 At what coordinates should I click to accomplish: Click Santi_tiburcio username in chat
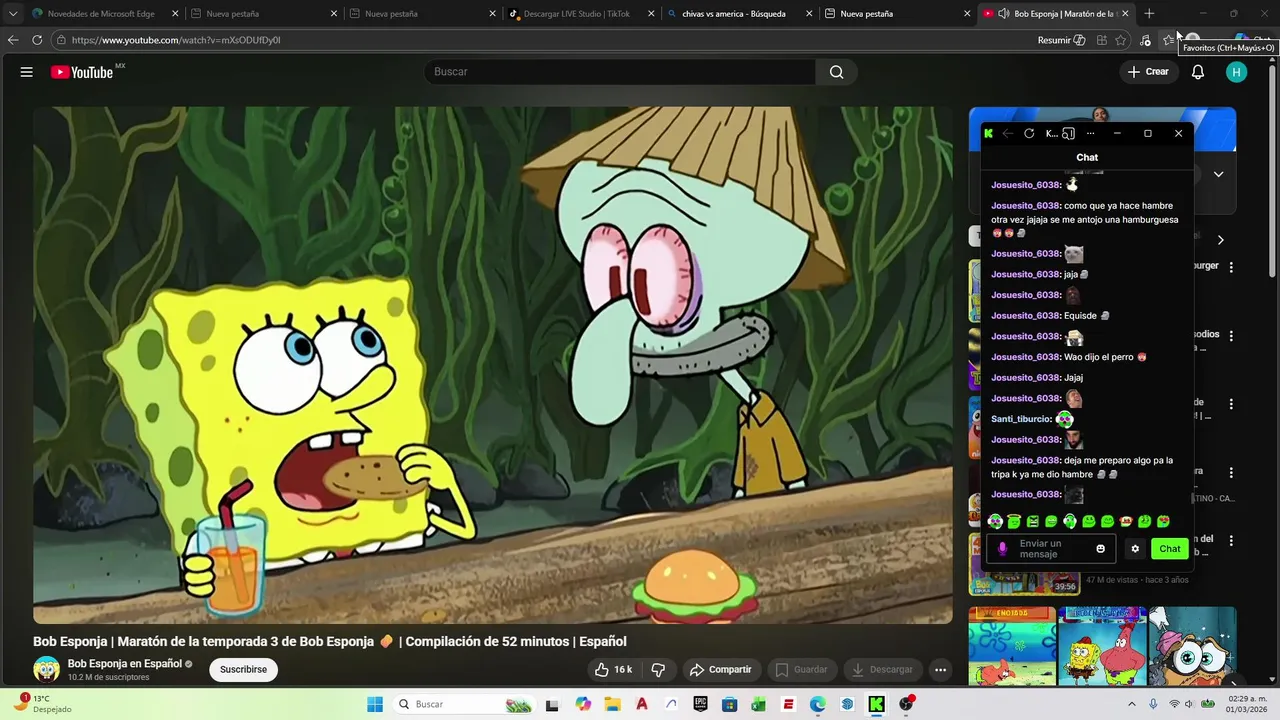1021,419
